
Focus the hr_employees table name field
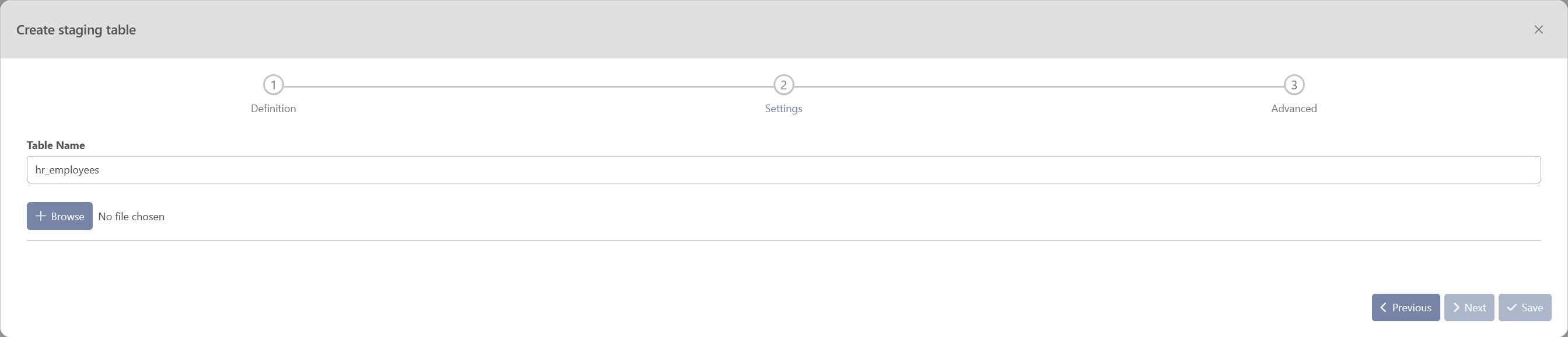783,169
